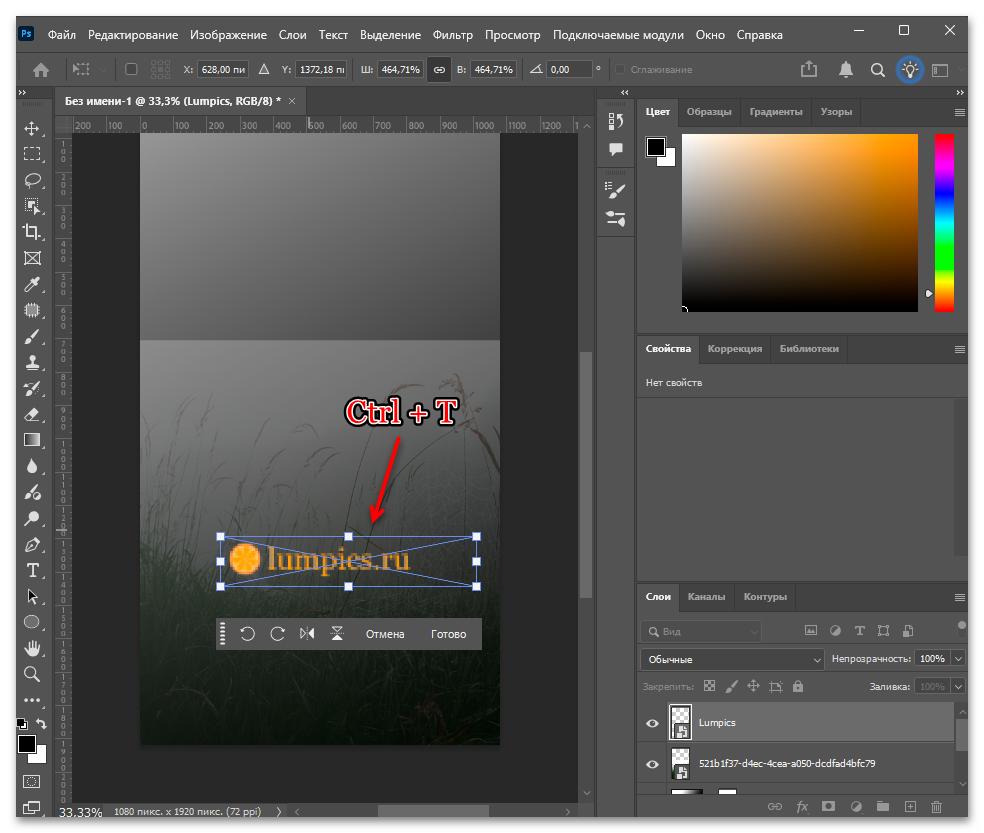The height and width of the screenshot is (833, 984).
Task: Toggle aspect ratio link between width and height
Action: (x=439, y=70)
